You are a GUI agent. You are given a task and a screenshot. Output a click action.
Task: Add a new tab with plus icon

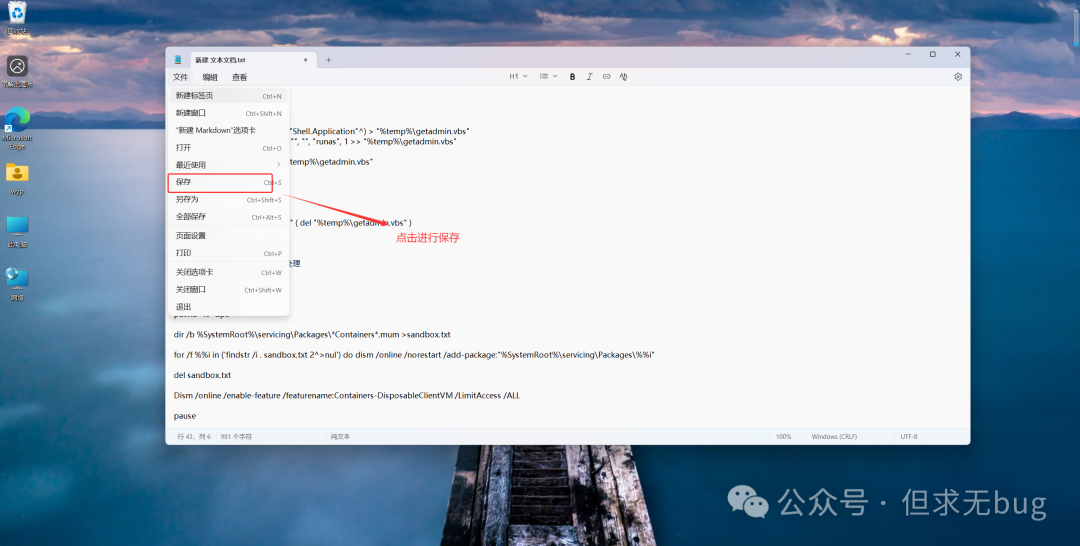(x=328, y=60)
